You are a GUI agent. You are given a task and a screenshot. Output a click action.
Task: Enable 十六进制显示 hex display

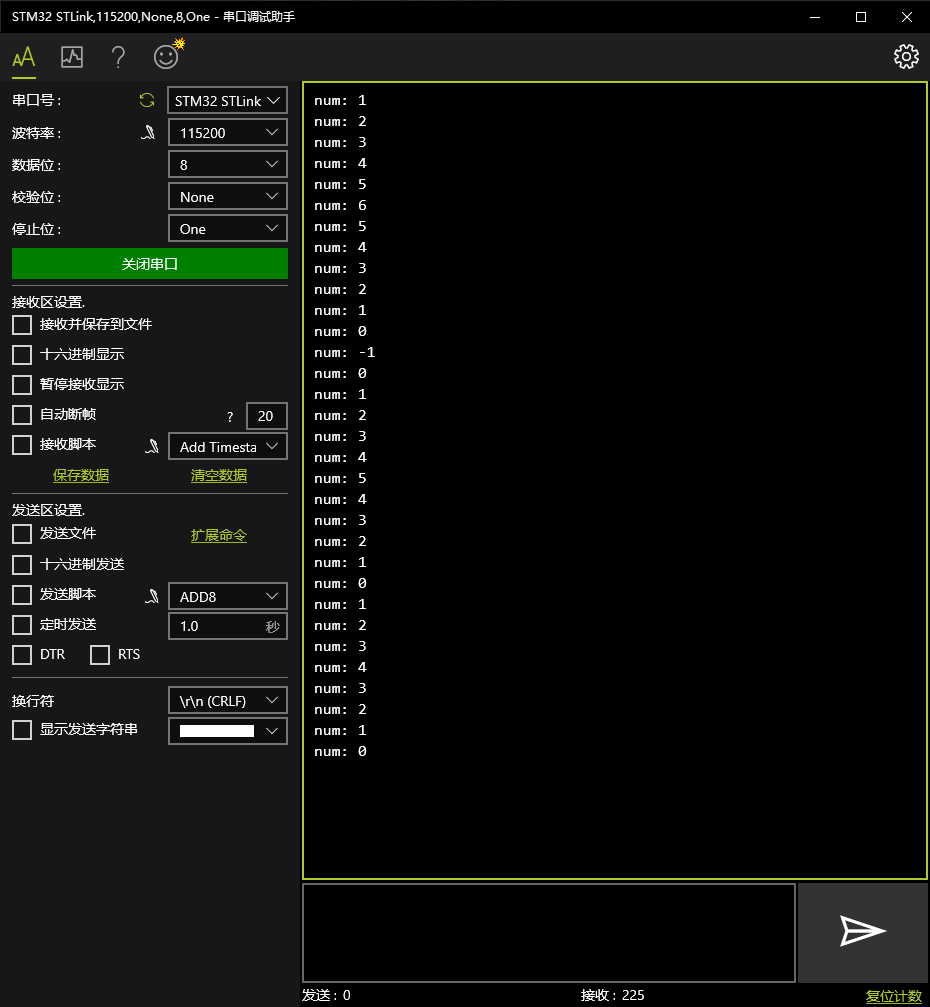click(x=21, y=354)
